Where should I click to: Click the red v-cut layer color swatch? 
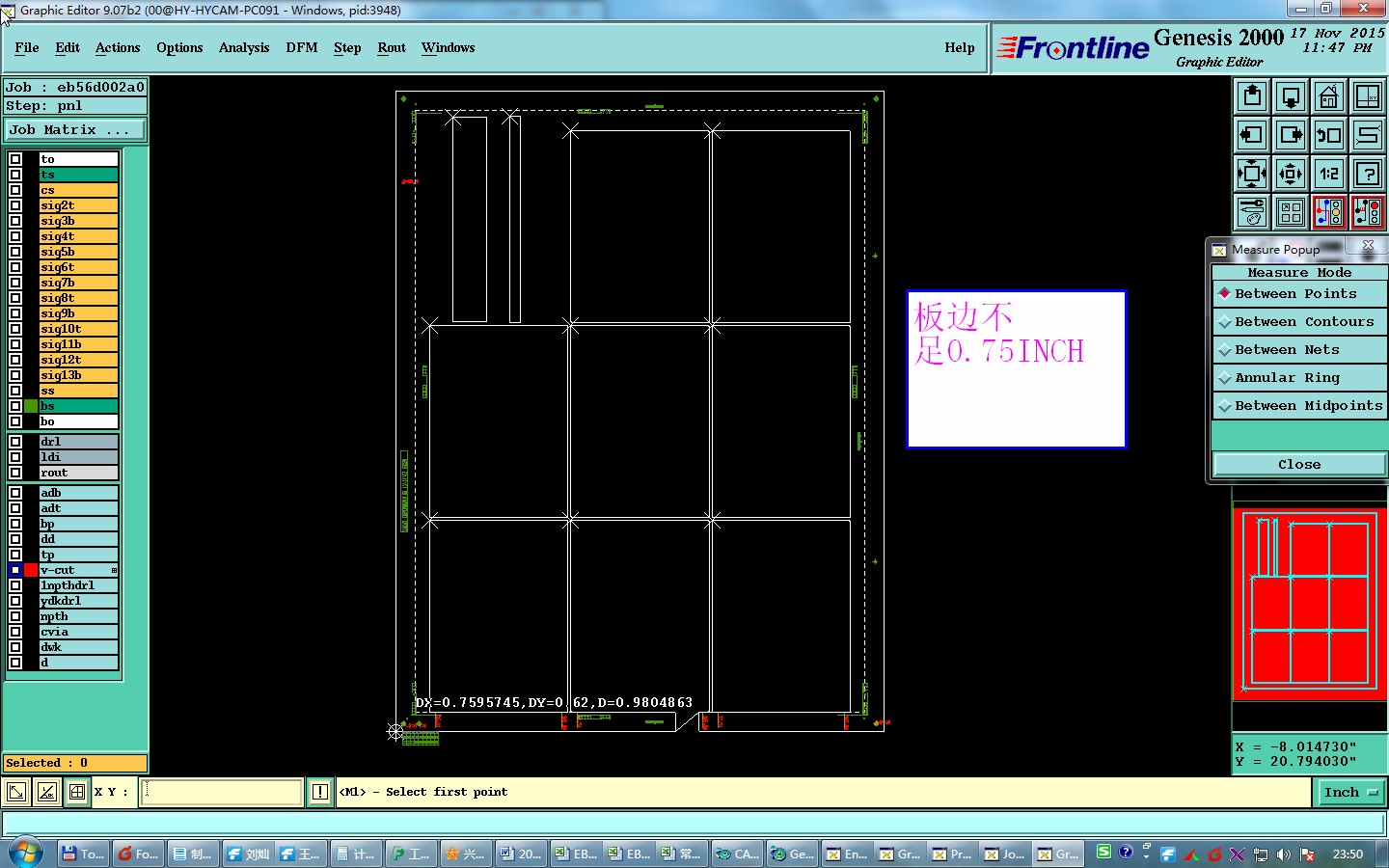click(31, 570)
